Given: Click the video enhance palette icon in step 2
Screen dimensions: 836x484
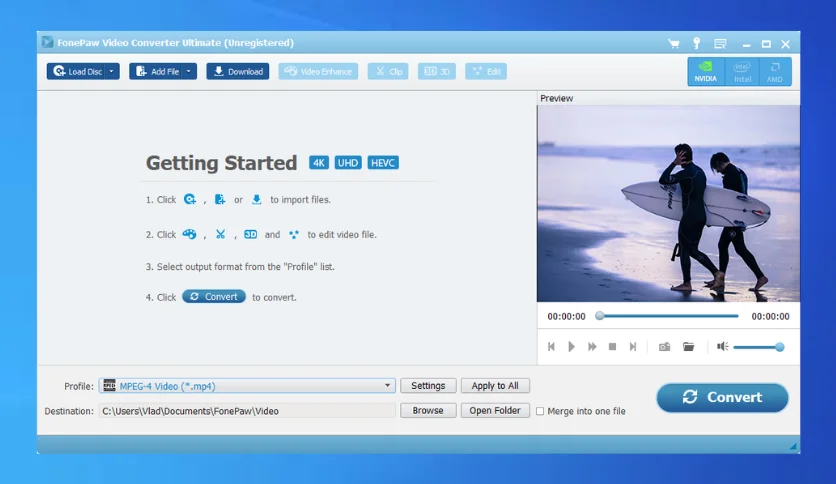Looking at the screenshot, I should pyautogui.click(x=189, y=235).
